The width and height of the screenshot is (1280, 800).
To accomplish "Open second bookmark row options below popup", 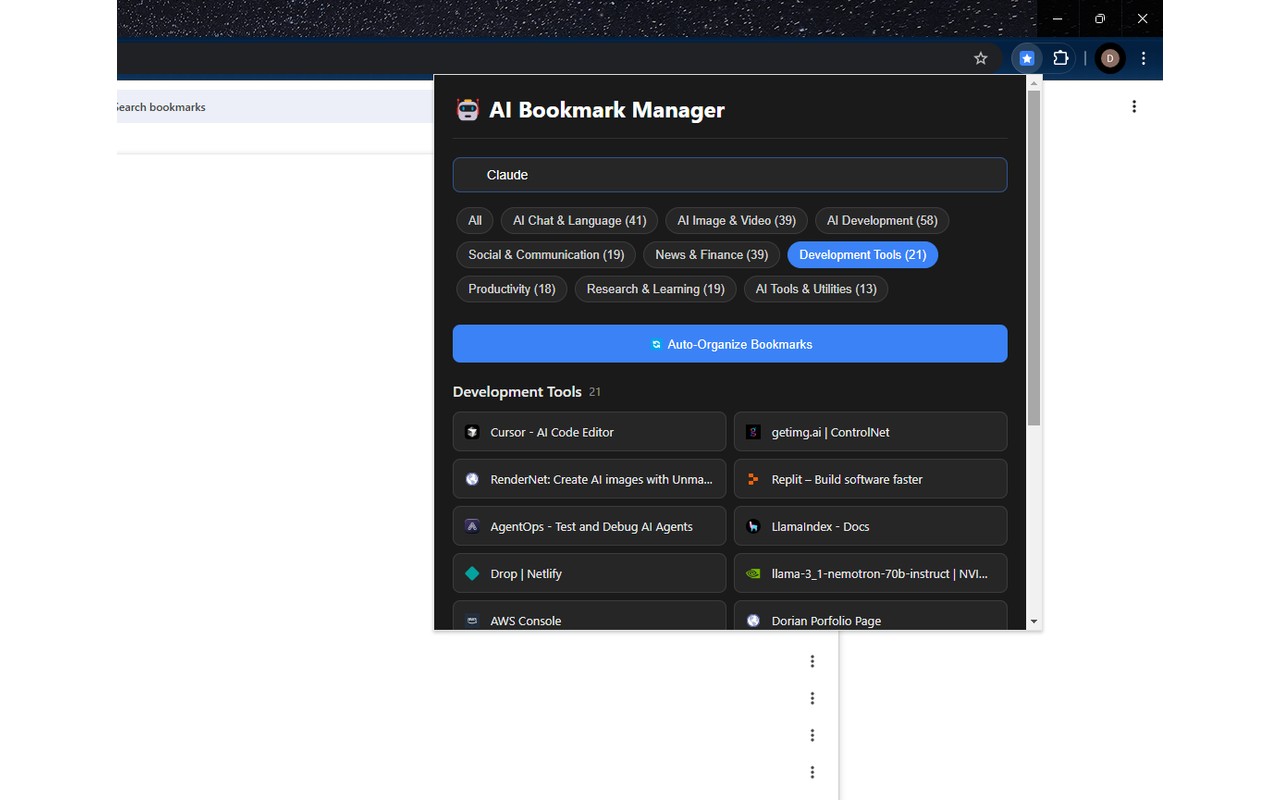I will click(x=812, y=698).
